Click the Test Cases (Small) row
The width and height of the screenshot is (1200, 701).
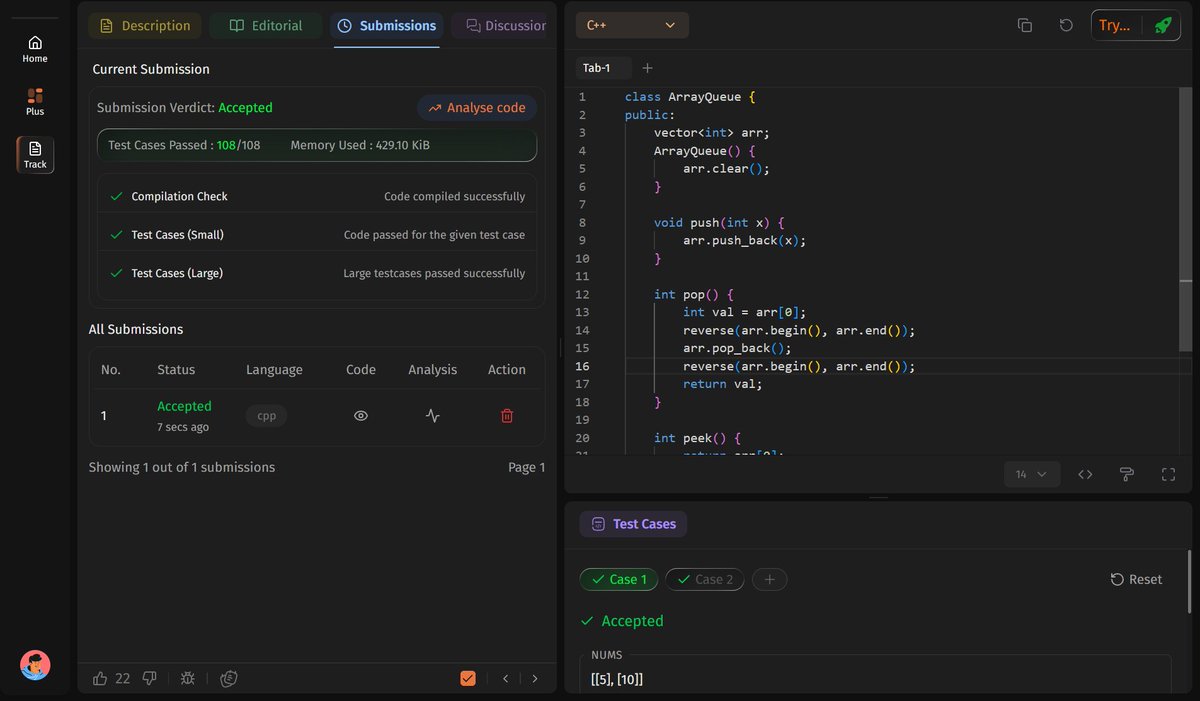coord(317,235)
